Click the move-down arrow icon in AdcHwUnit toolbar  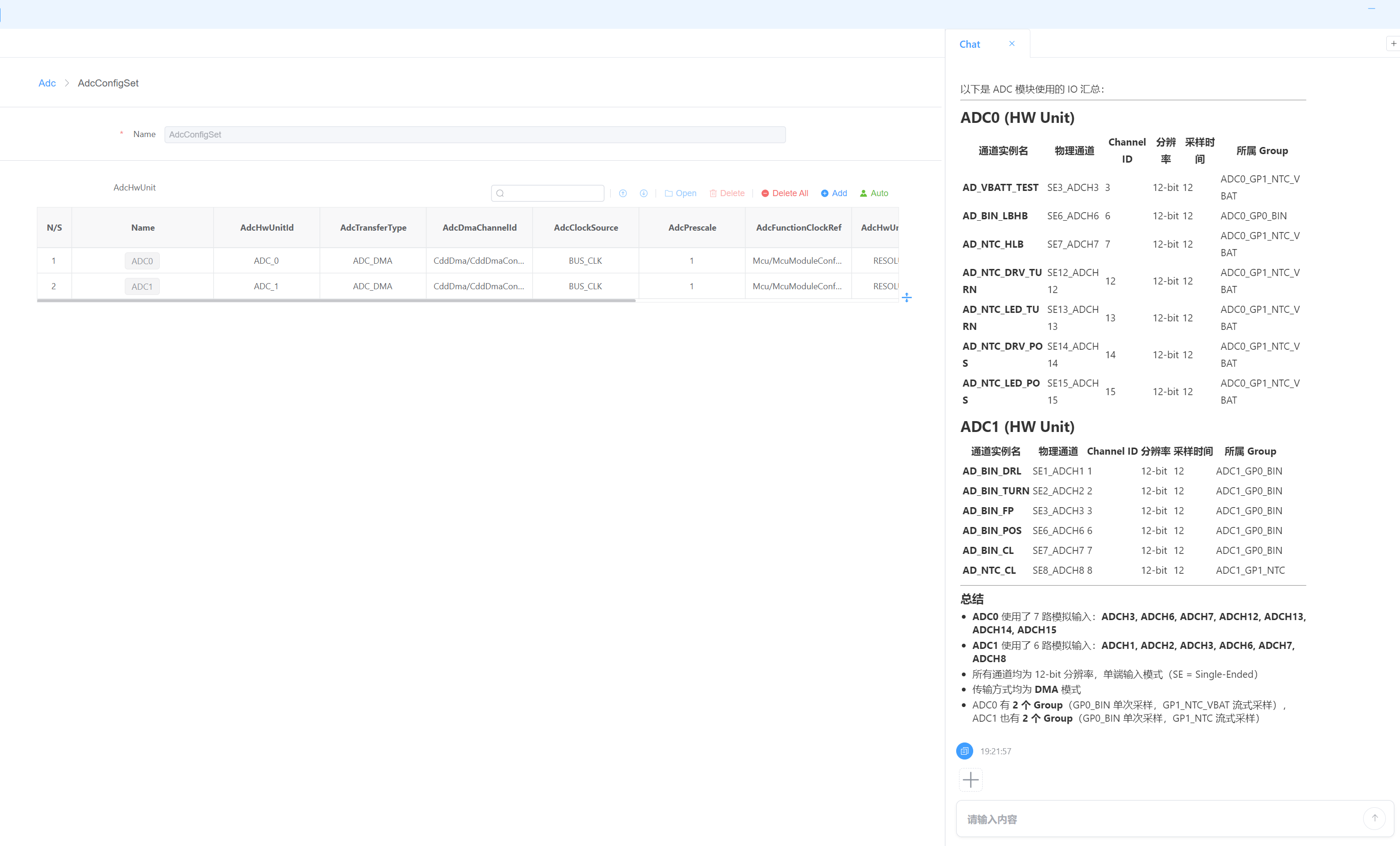coord(643,193)
